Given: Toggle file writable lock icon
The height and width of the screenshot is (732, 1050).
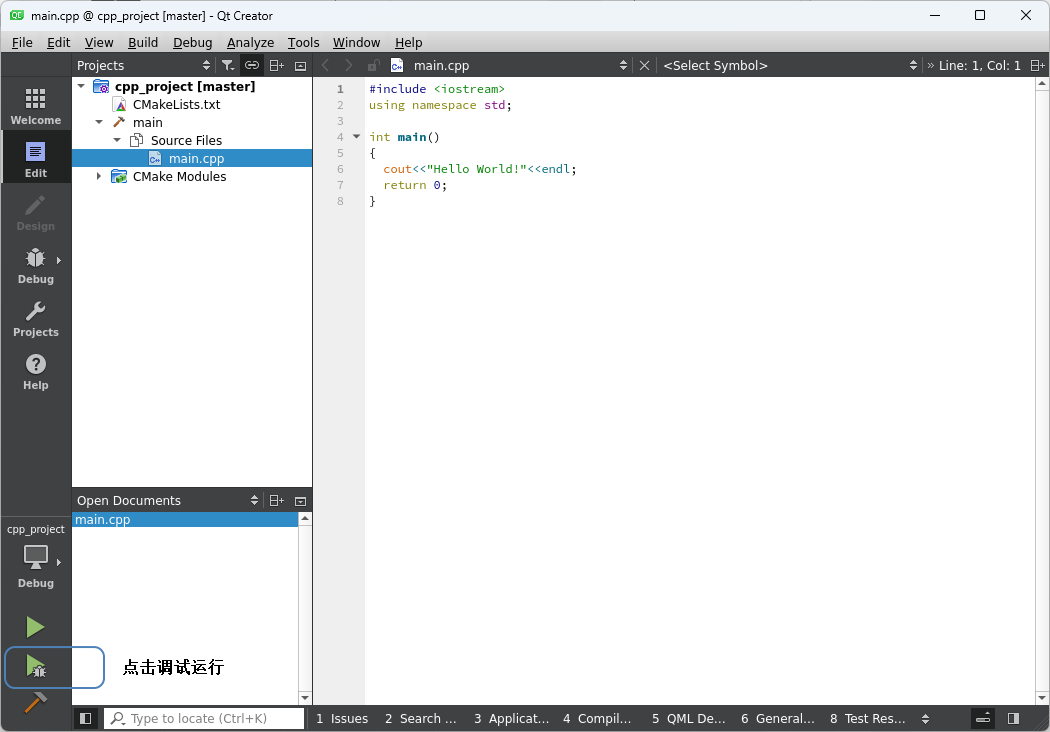Looking at the screenshot, I should [374, 65].
